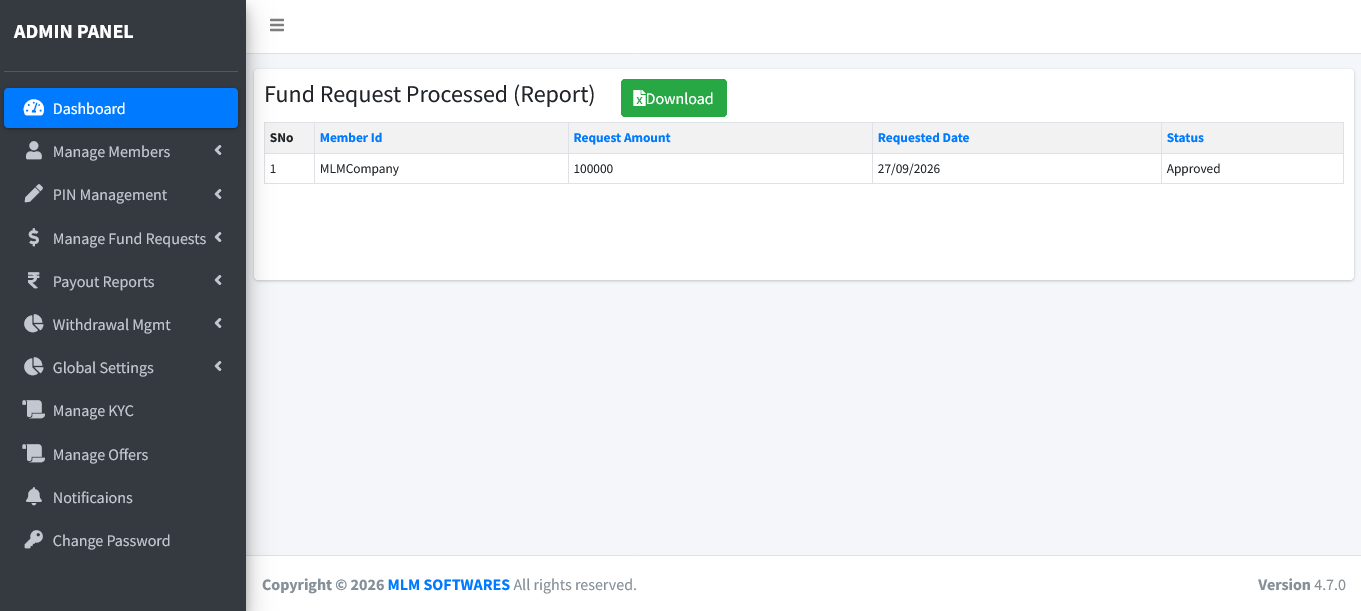Click the Manage Members user icon
The image size is (1361, 611).
34,151
